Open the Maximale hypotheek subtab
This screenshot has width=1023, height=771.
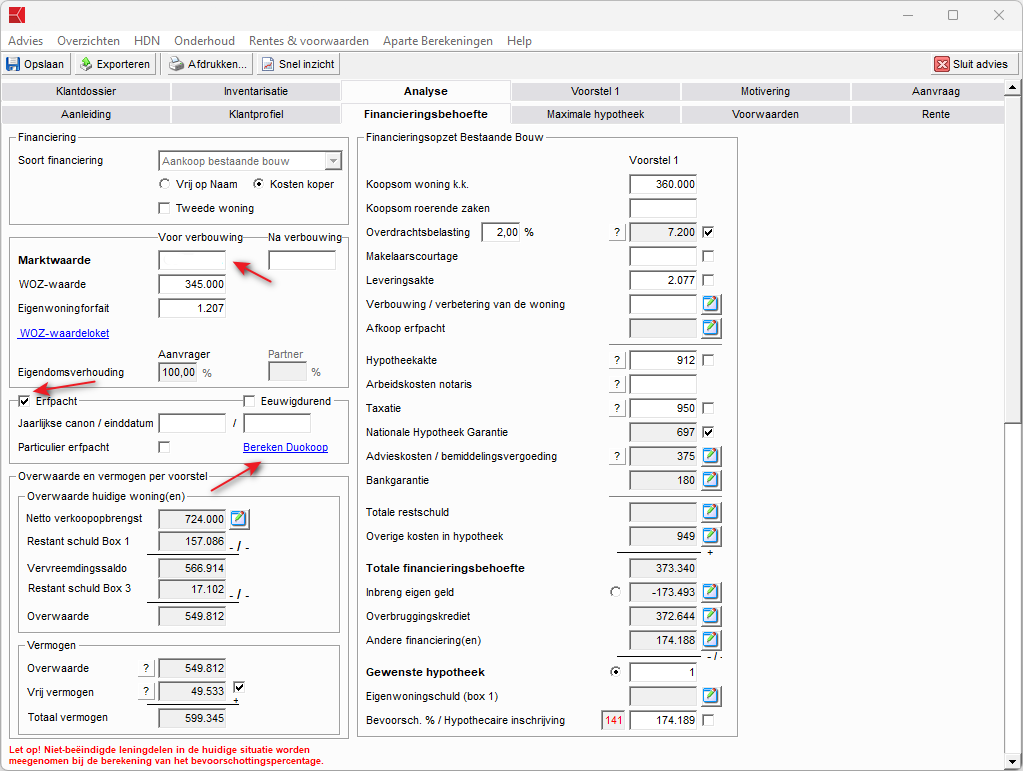coord(595,114)
